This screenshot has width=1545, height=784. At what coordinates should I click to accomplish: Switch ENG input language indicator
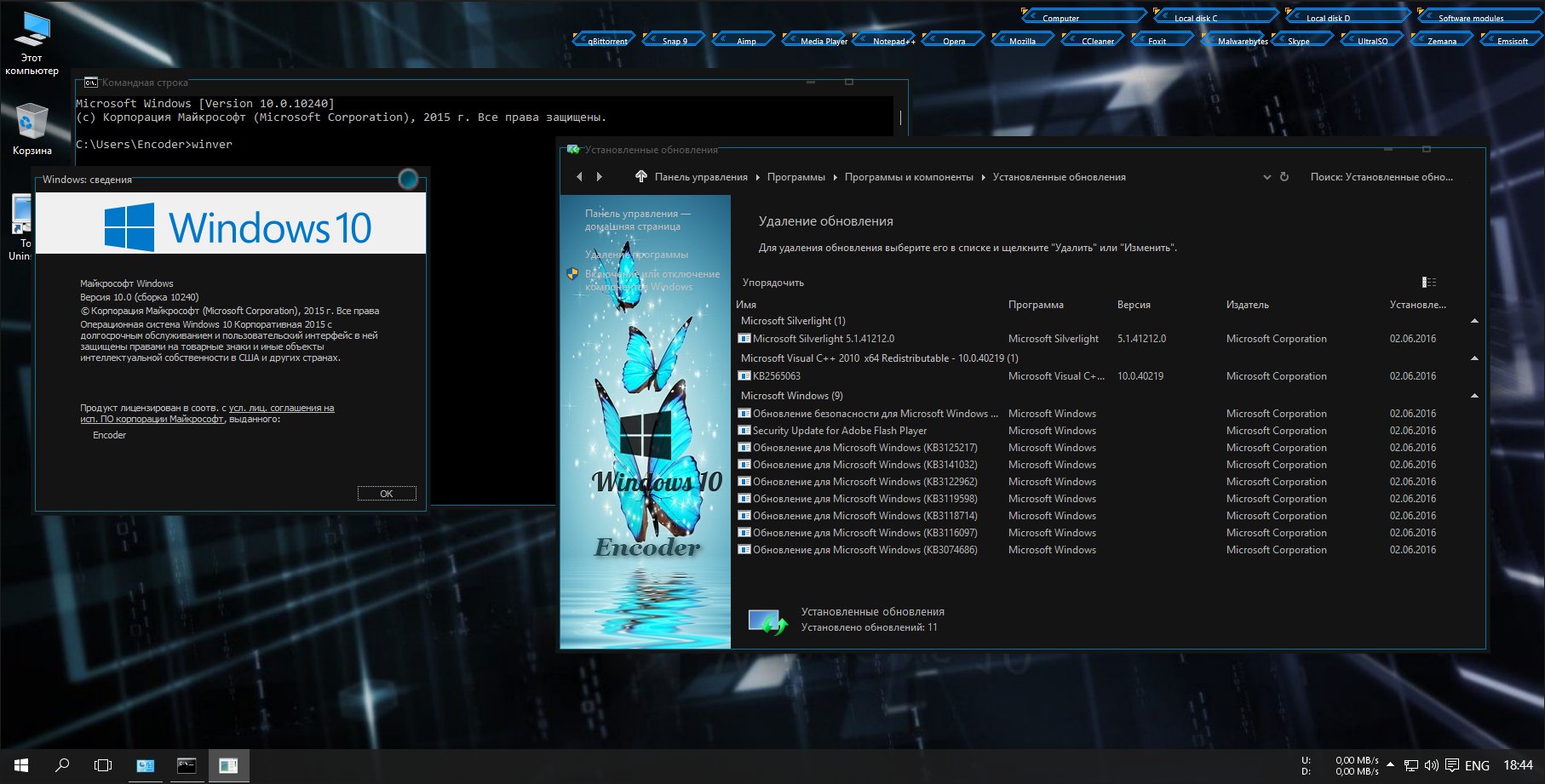[x=1477, y=766]
